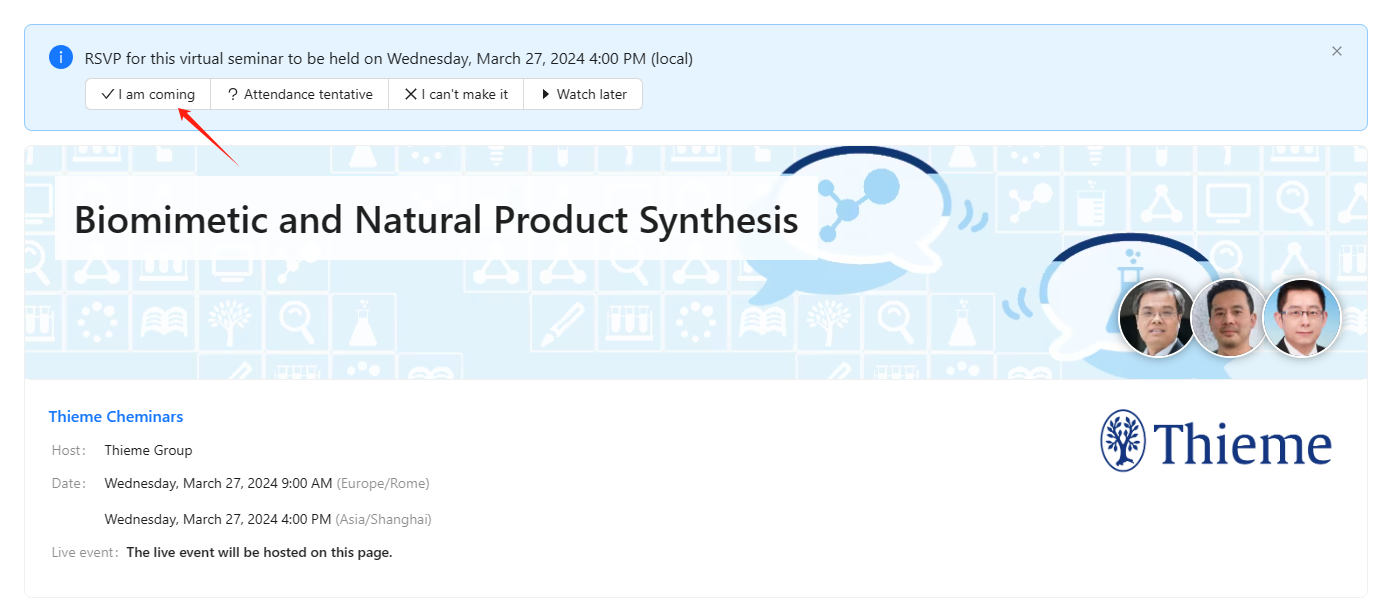Open the middle speaker's avatar photo
The image size is (1387, 616).
click(x=1229, y=318)
